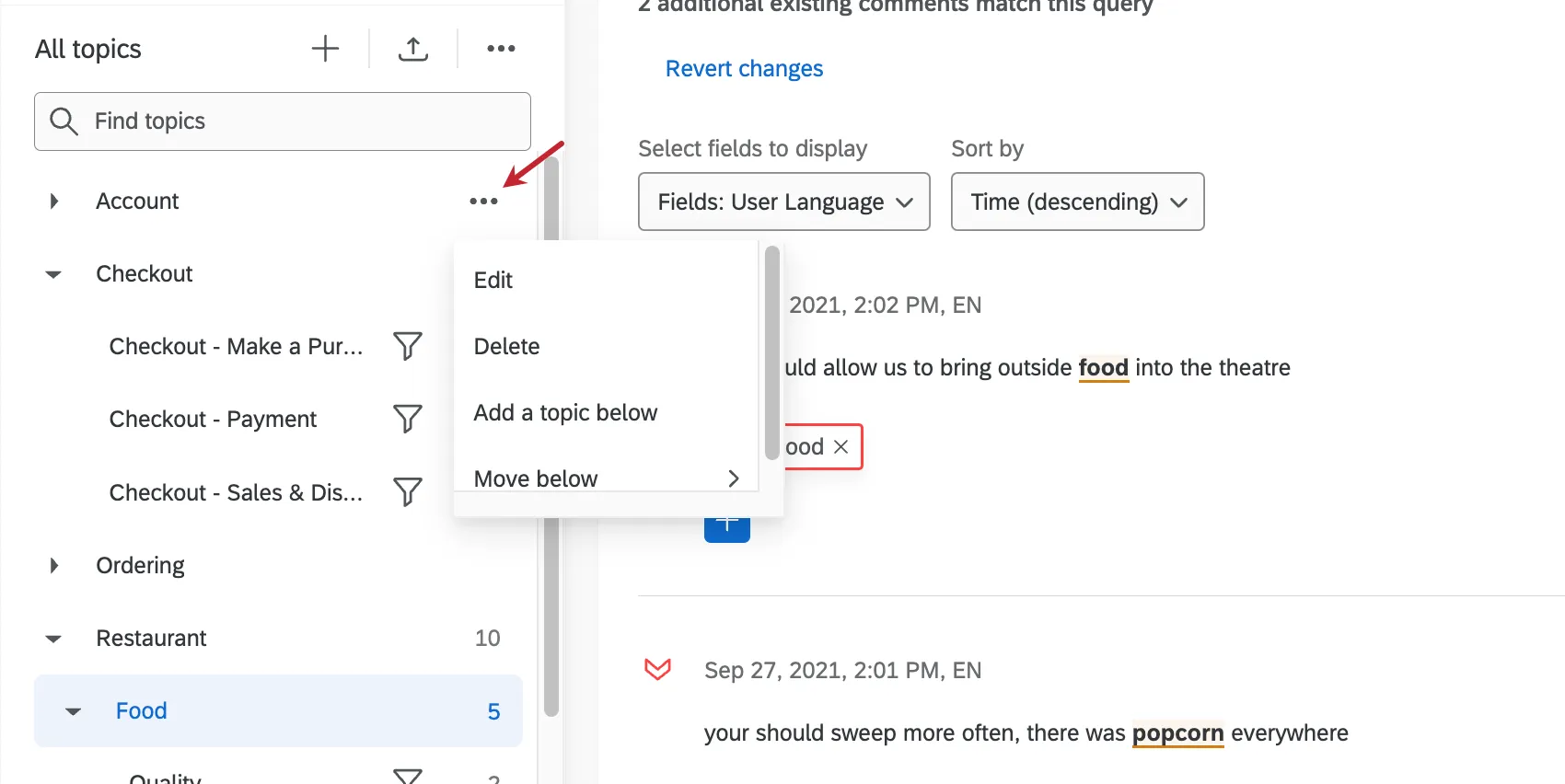Click filter icon for Checkout - Make a Purchase
Image resolution: width=1565 pixels, height=784 pixels.
pyautogui.click(x=407, y=346)
